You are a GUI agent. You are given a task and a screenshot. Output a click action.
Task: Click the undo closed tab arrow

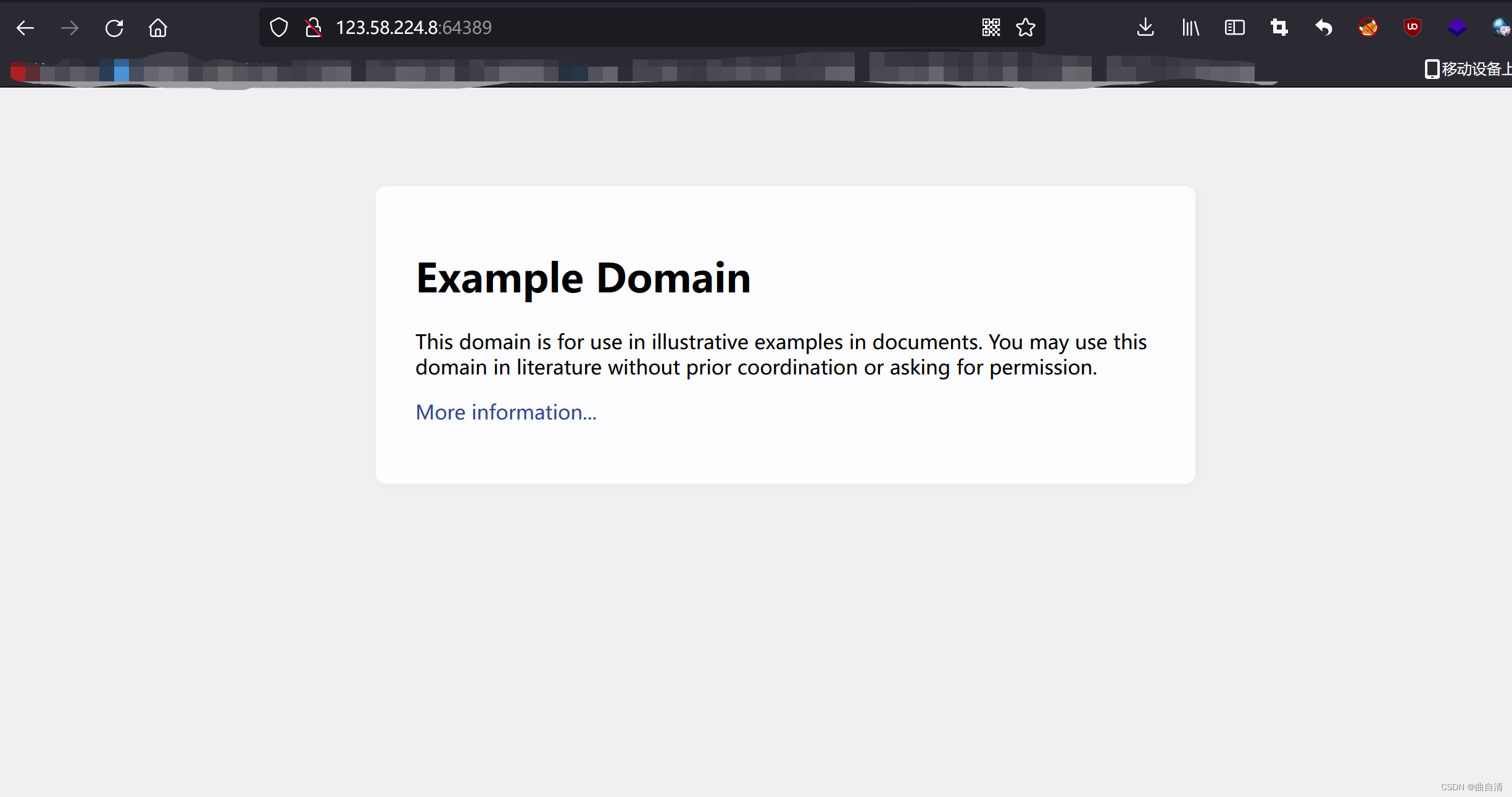(x=1324, y=28)
